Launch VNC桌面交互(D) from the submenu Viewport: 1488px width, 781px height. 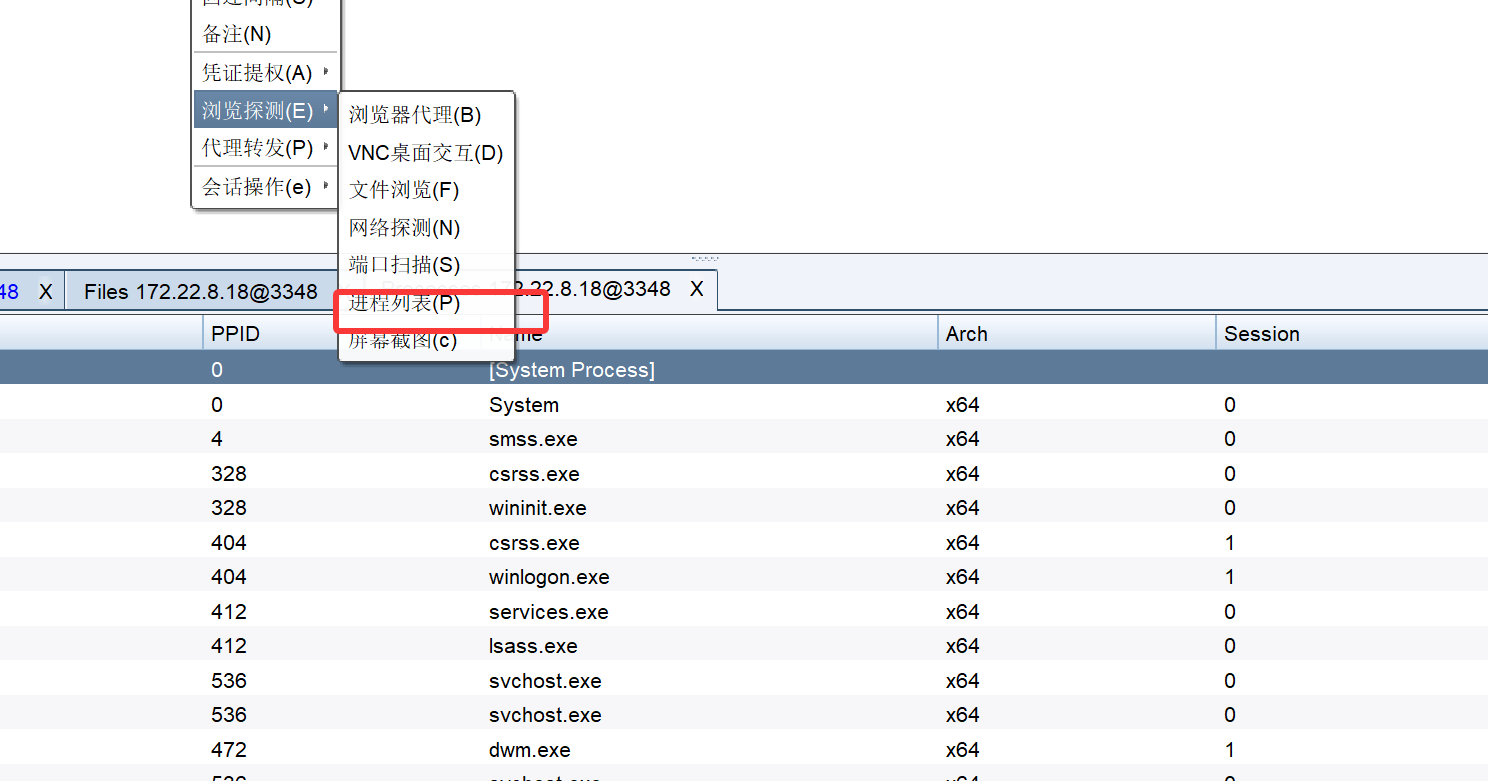[x=426, y=153]
